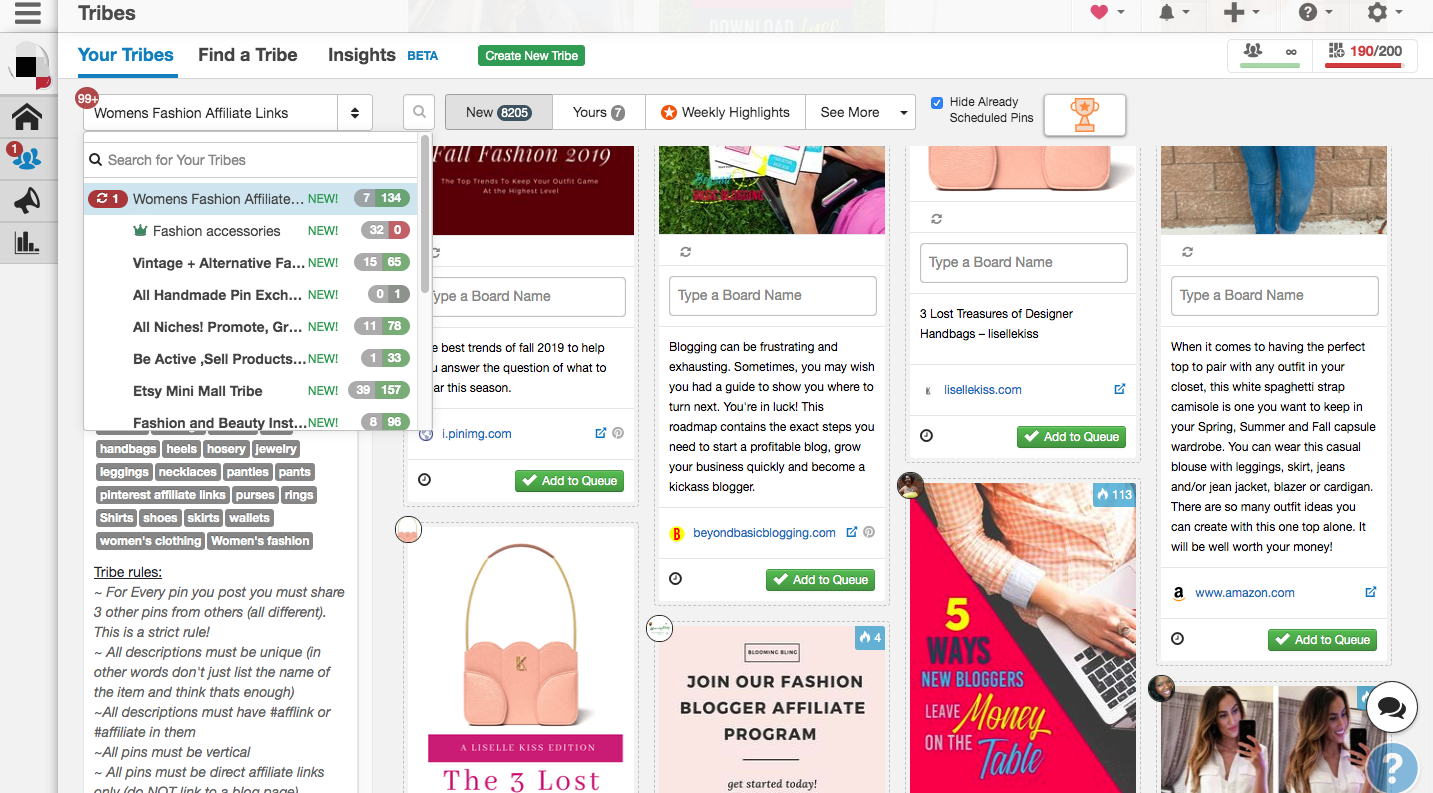This screenshot has width=1433, height=793.
Task: Open the Tribes people sidebar icon
Action: click(27, 158)
